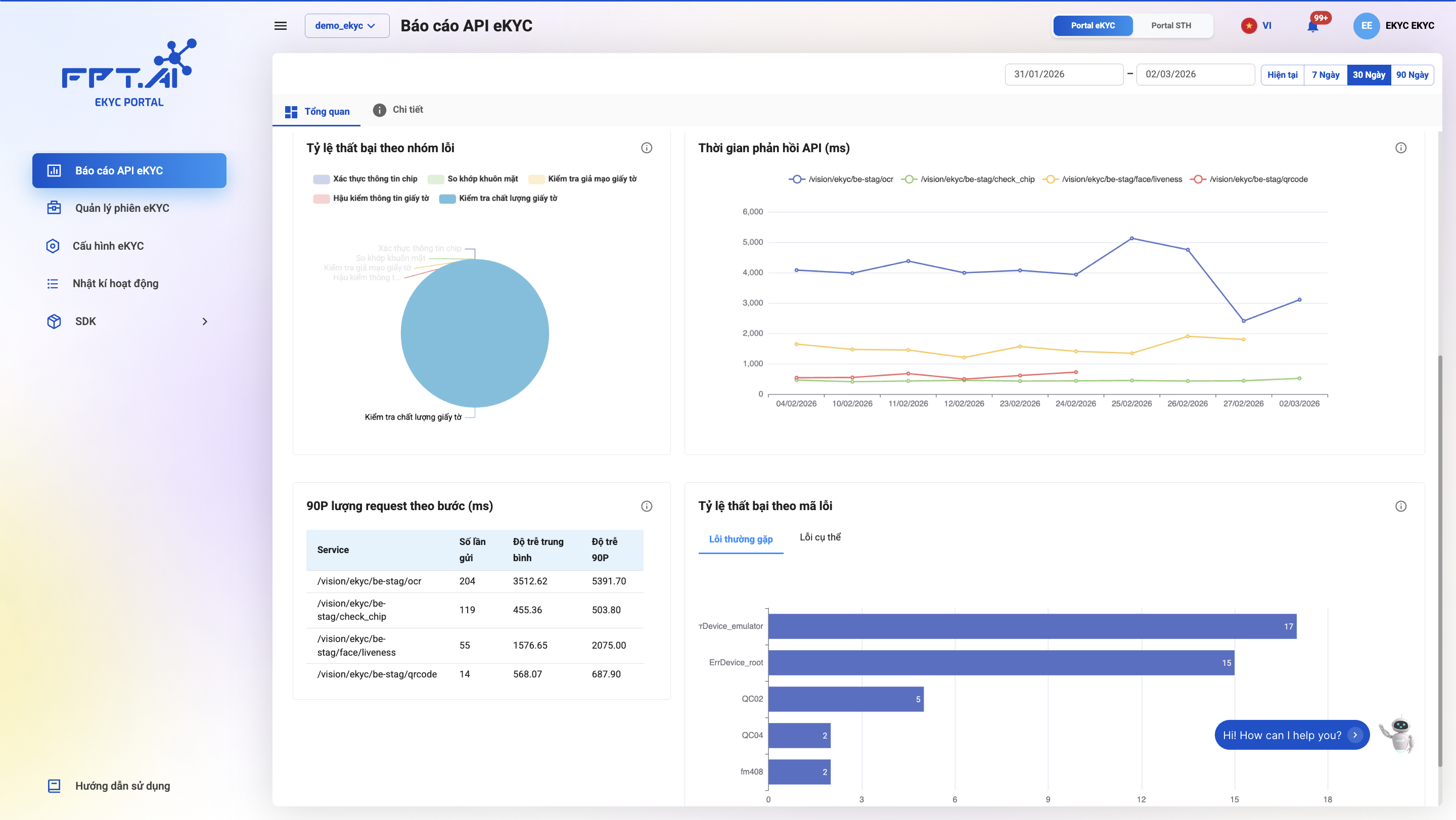Toggle the Kiểm tra chất lượng giấy tờ legend

click(x=498, y=198)
